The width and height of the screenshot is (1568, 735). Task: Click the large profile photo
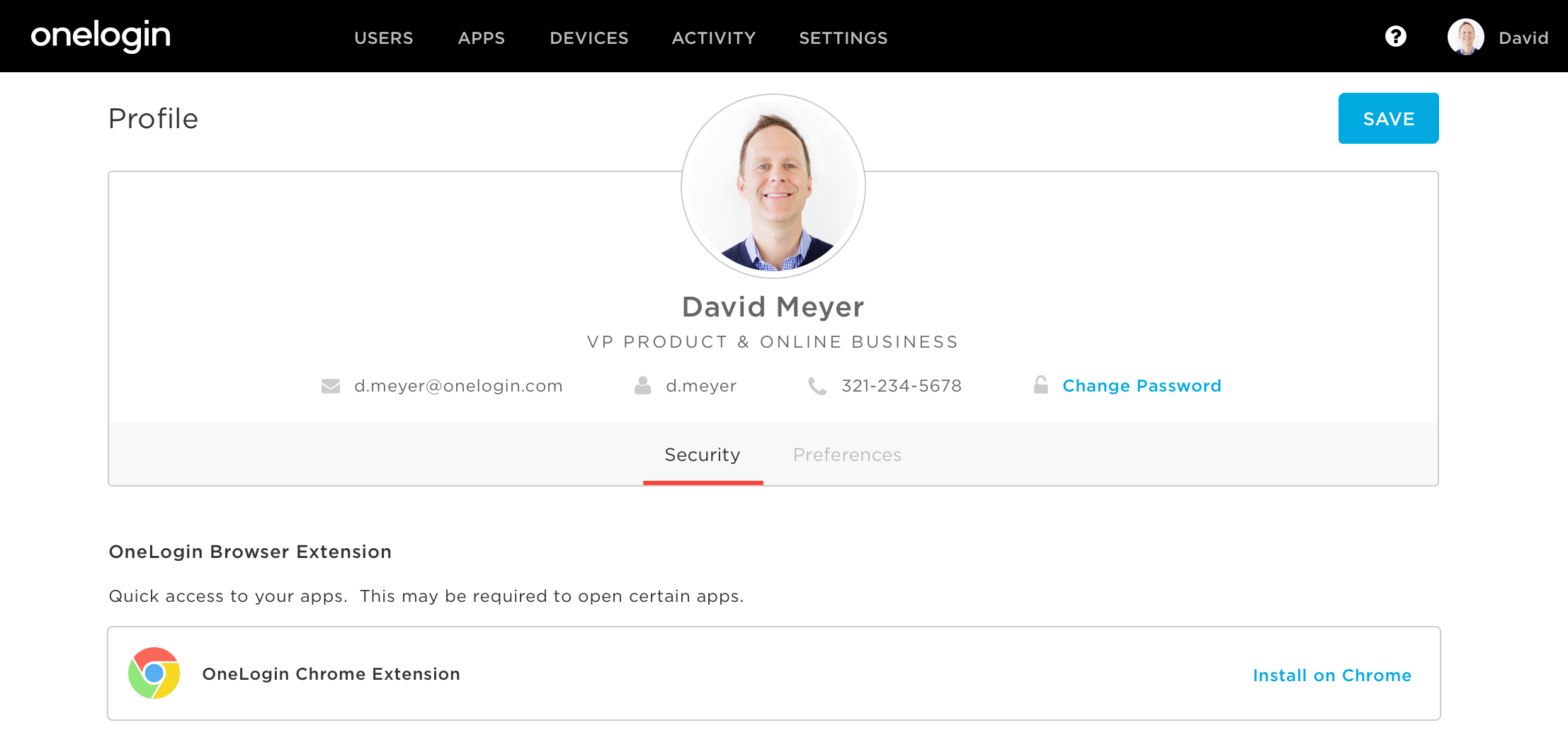click(x=773, y=186)
